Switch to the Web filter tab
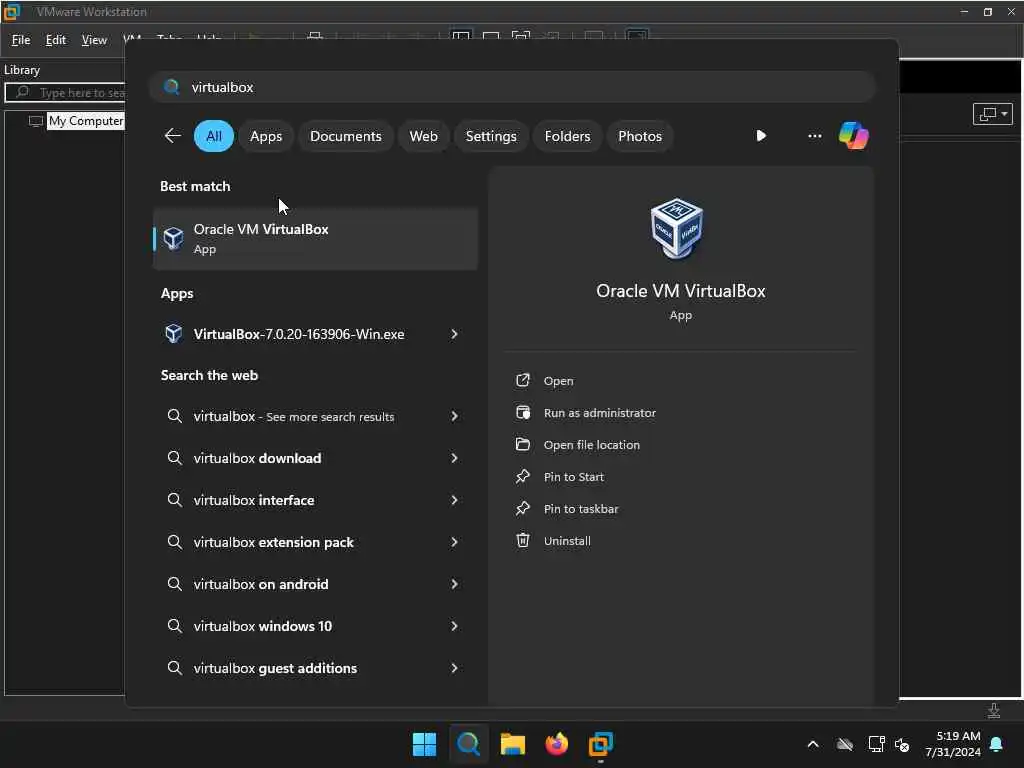This screenshot has width=1024, height=768. (423, 136)
